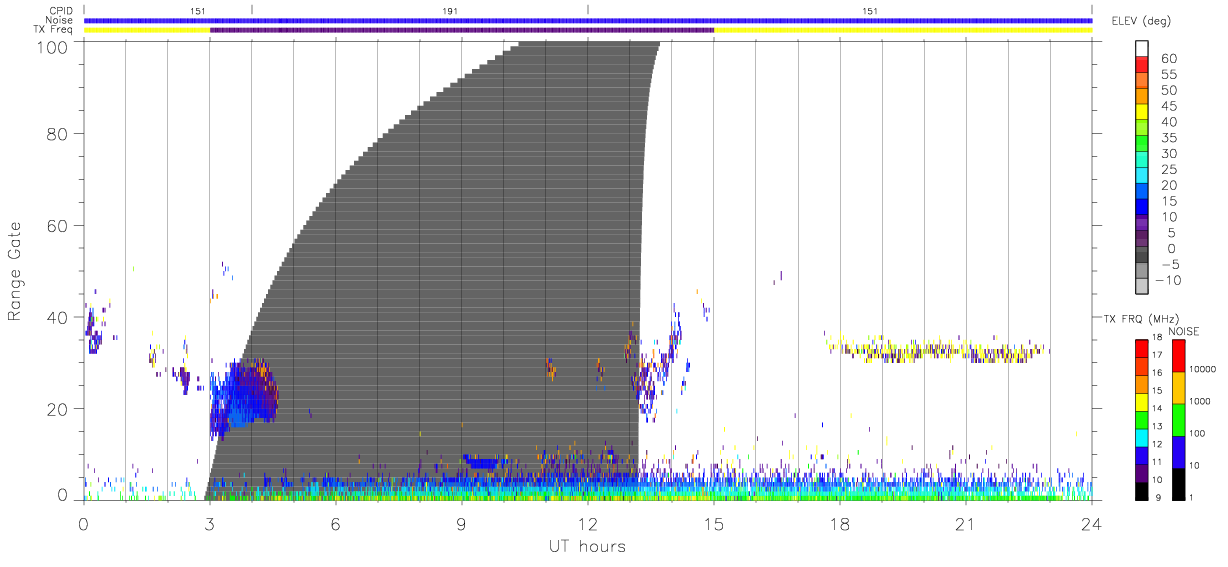Click the 25 label in ELEV legend

(1171, 169)
